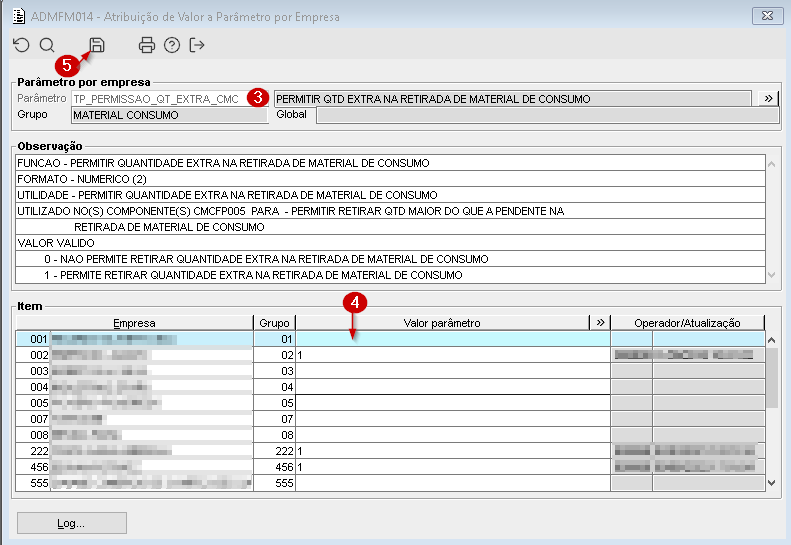This screenshot has width=791, height=545.
Task: Click the Grupo column header
Action: coord(274,323)
